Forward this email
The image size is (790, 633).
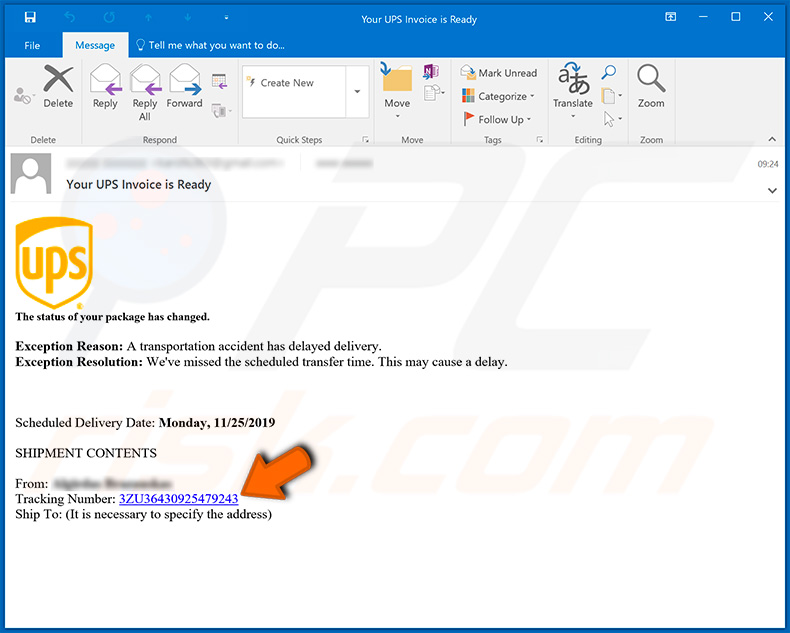[x=184, y=86]
